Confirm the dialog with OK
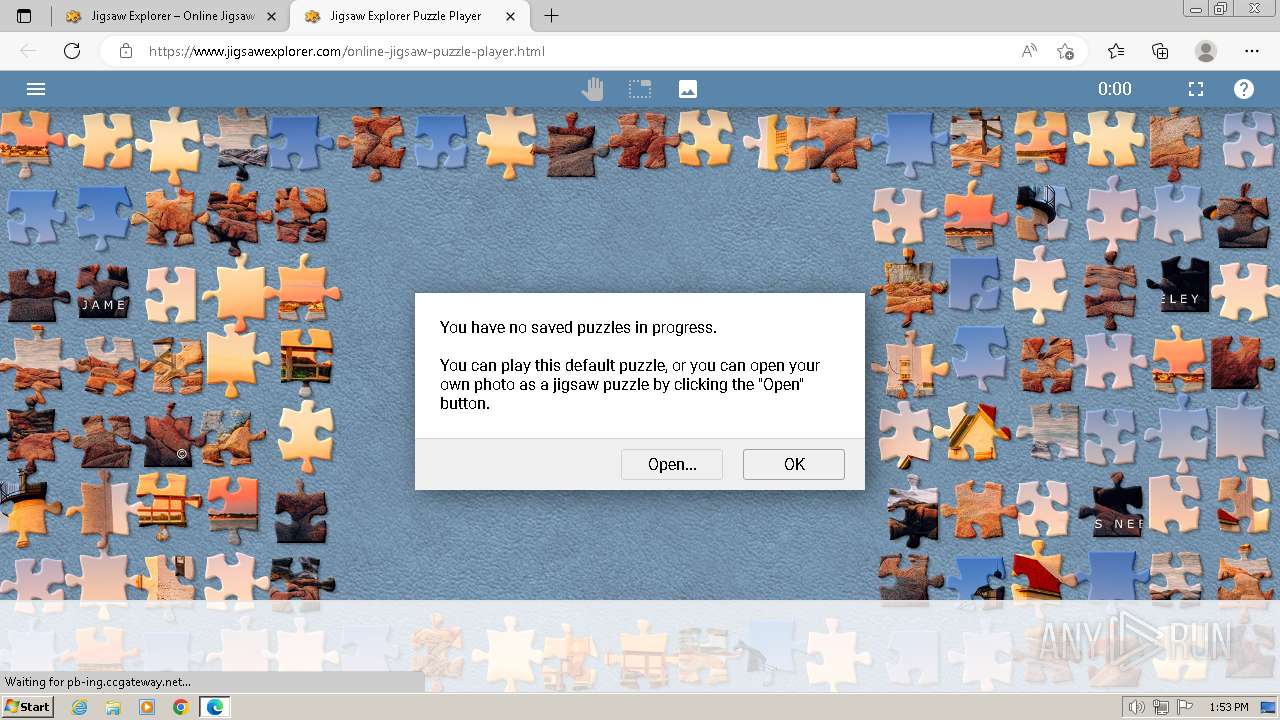This screenshot has width=1280, height=720. [x=794, y=464]
